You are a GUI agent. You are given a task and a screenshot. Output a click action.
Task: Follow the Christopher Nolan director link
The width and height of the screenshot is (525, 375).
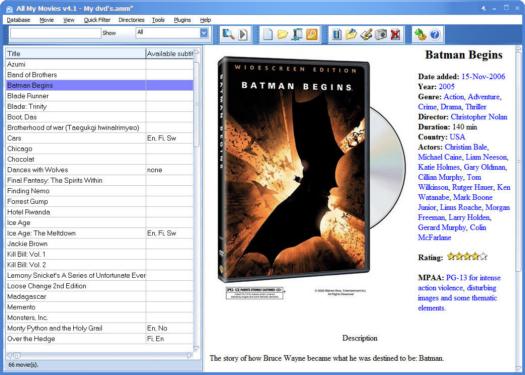pos(479,117)
